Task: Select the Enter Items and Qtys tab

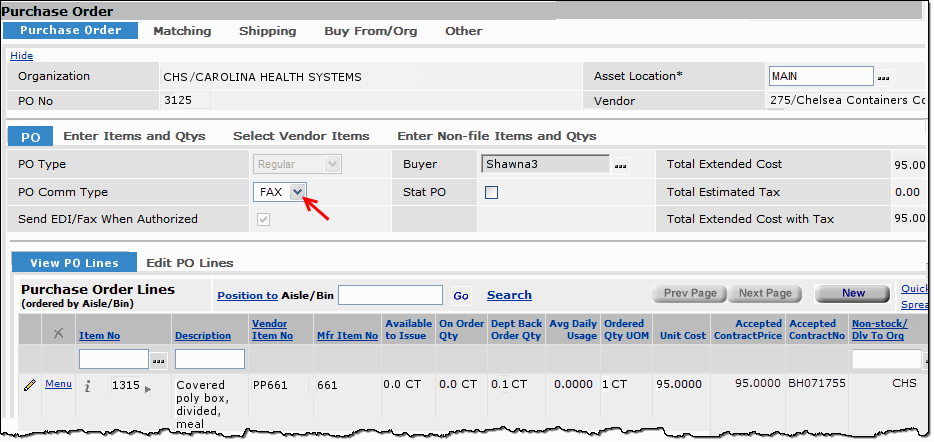Action: pos(134,136)
